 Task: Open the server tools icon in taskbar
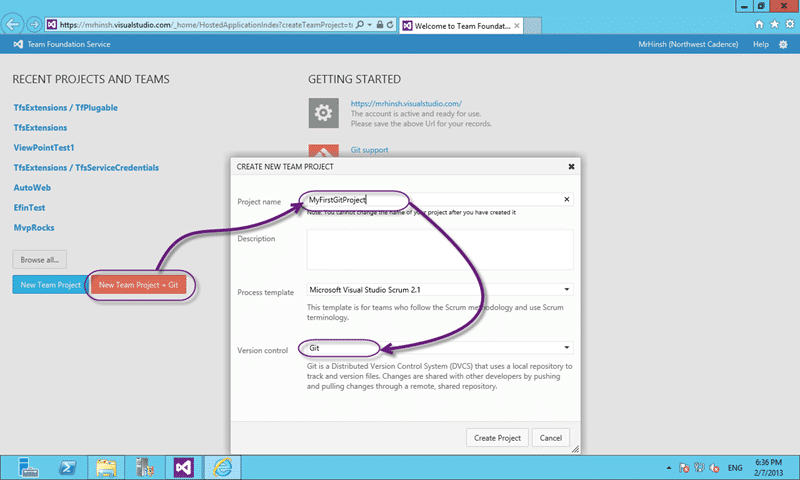pyautogui.click(x=145, y=467)
